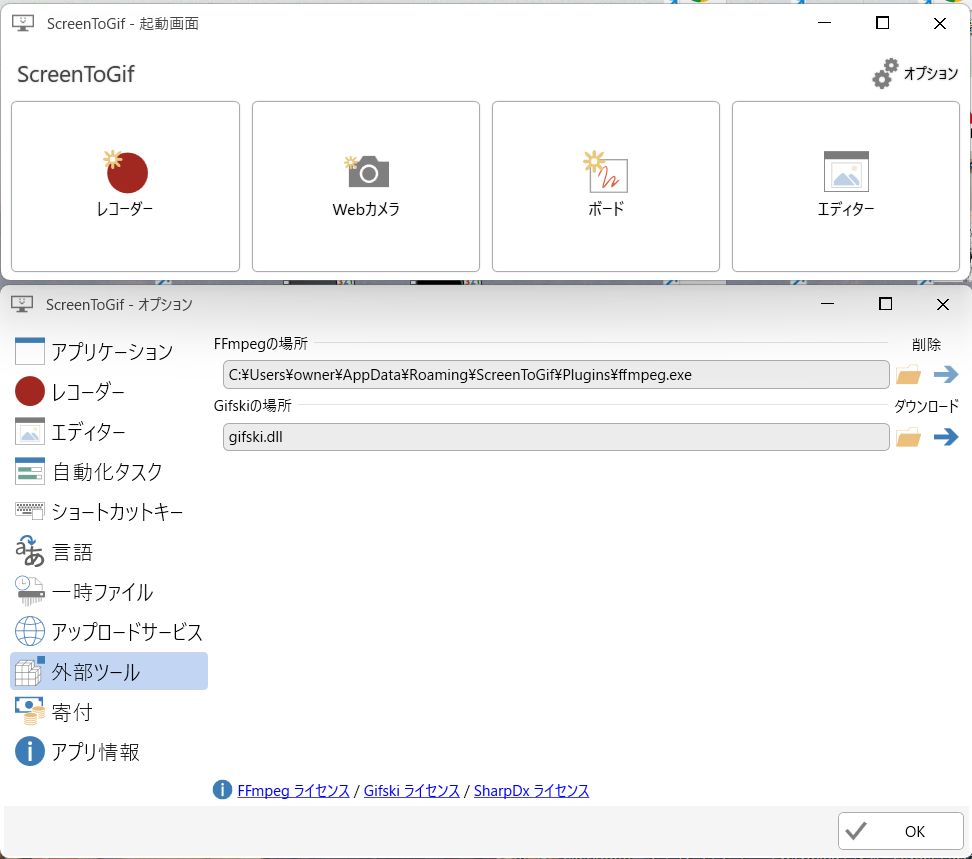Open the レコーダー recorder tile on startup window

tap(125, 187)
